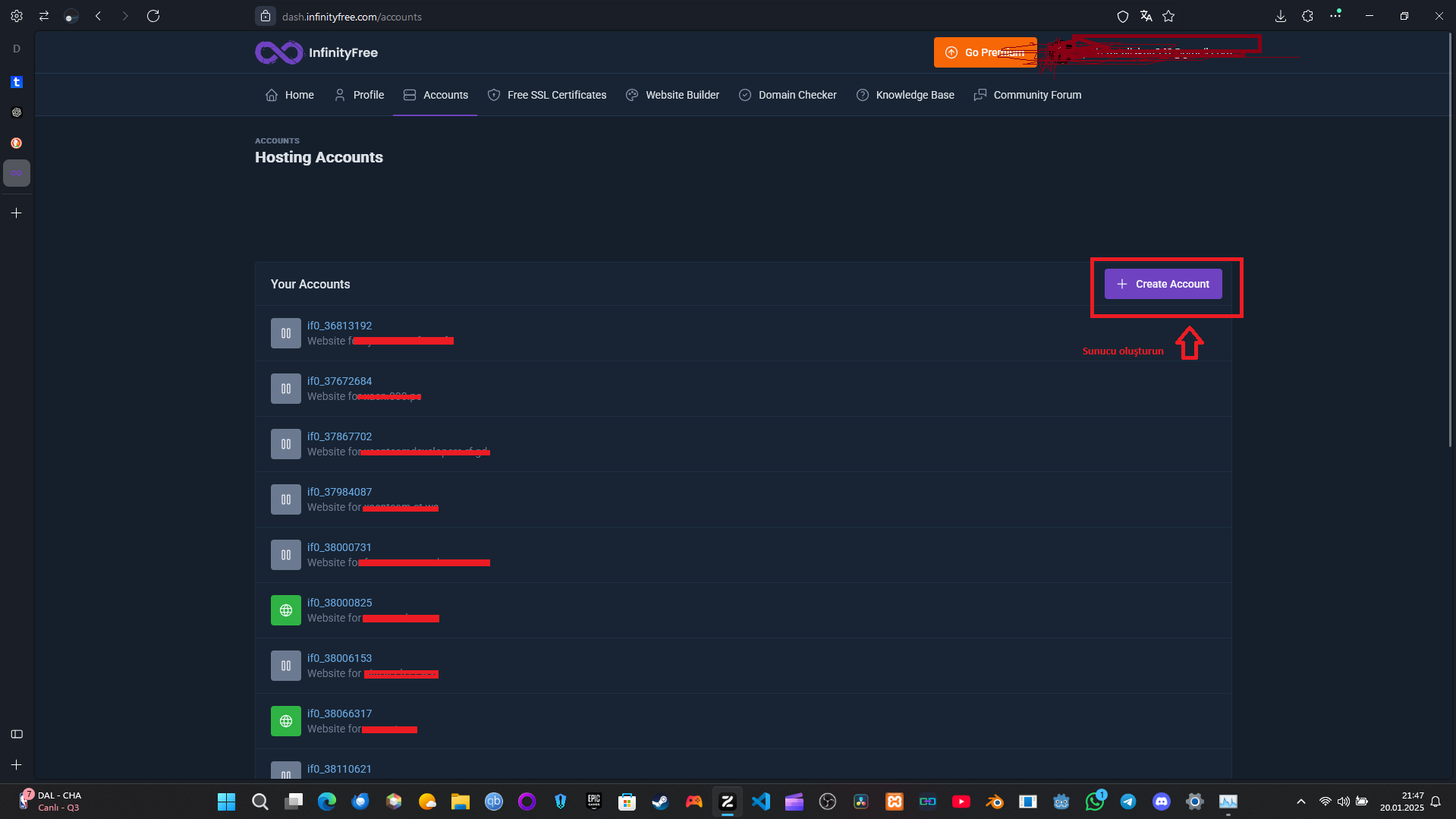Open the browser extensions puzzle icon
This screenshot has height=819, width=1456.
pos(1307,16)
